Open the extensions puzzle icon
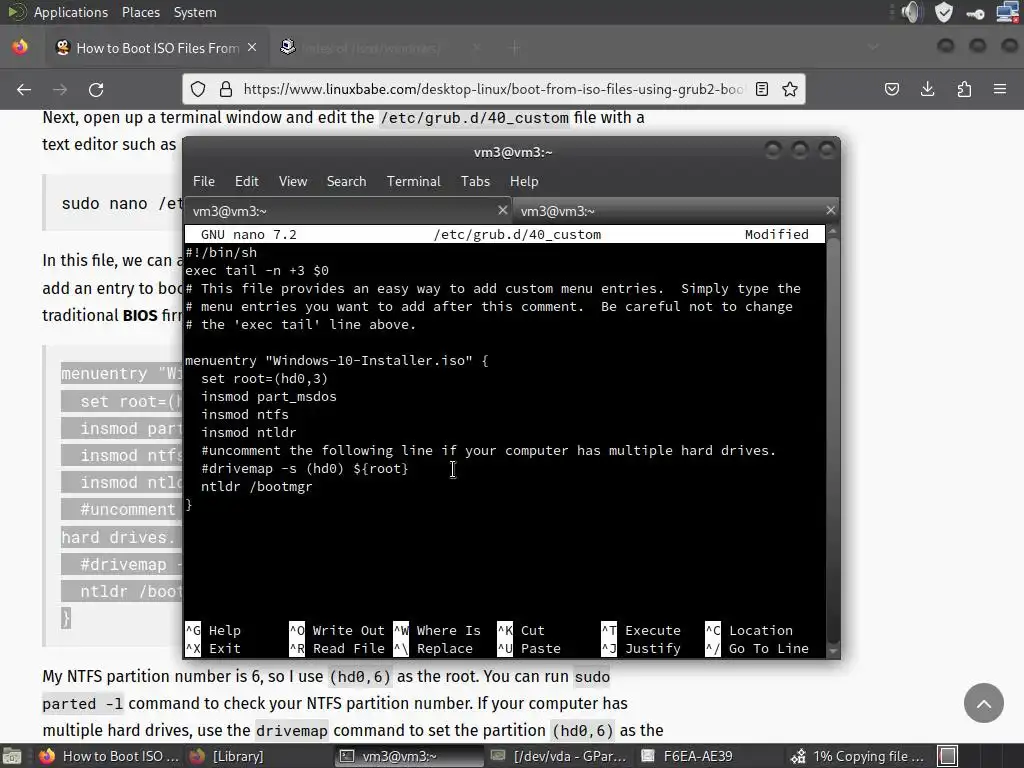Viewport: 1024px width, 768px height. pyautogui.click(x=964, y=89)
